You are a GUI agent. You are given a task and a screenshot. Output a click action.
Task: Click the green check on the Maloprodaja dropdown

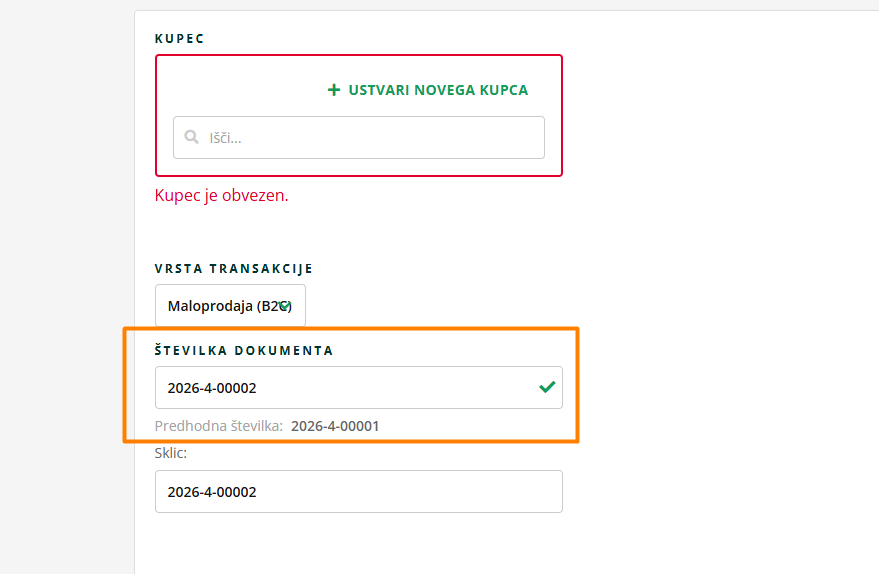(284, 306)
